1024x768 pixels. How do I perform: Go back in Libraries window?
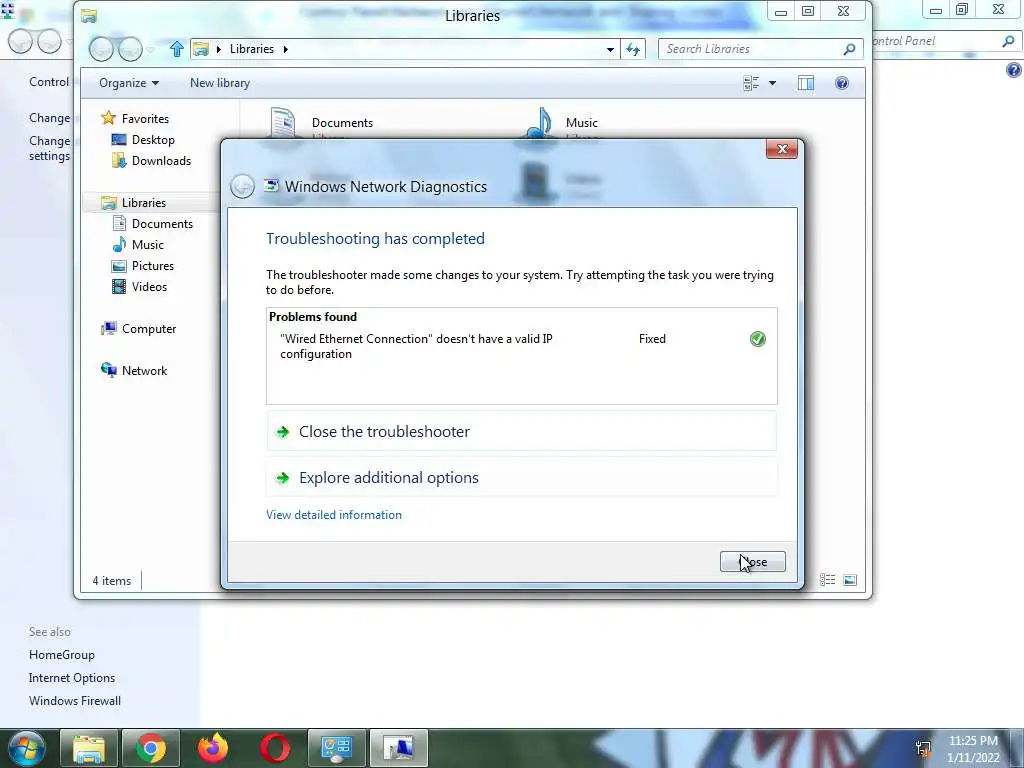tap(101, 49)
